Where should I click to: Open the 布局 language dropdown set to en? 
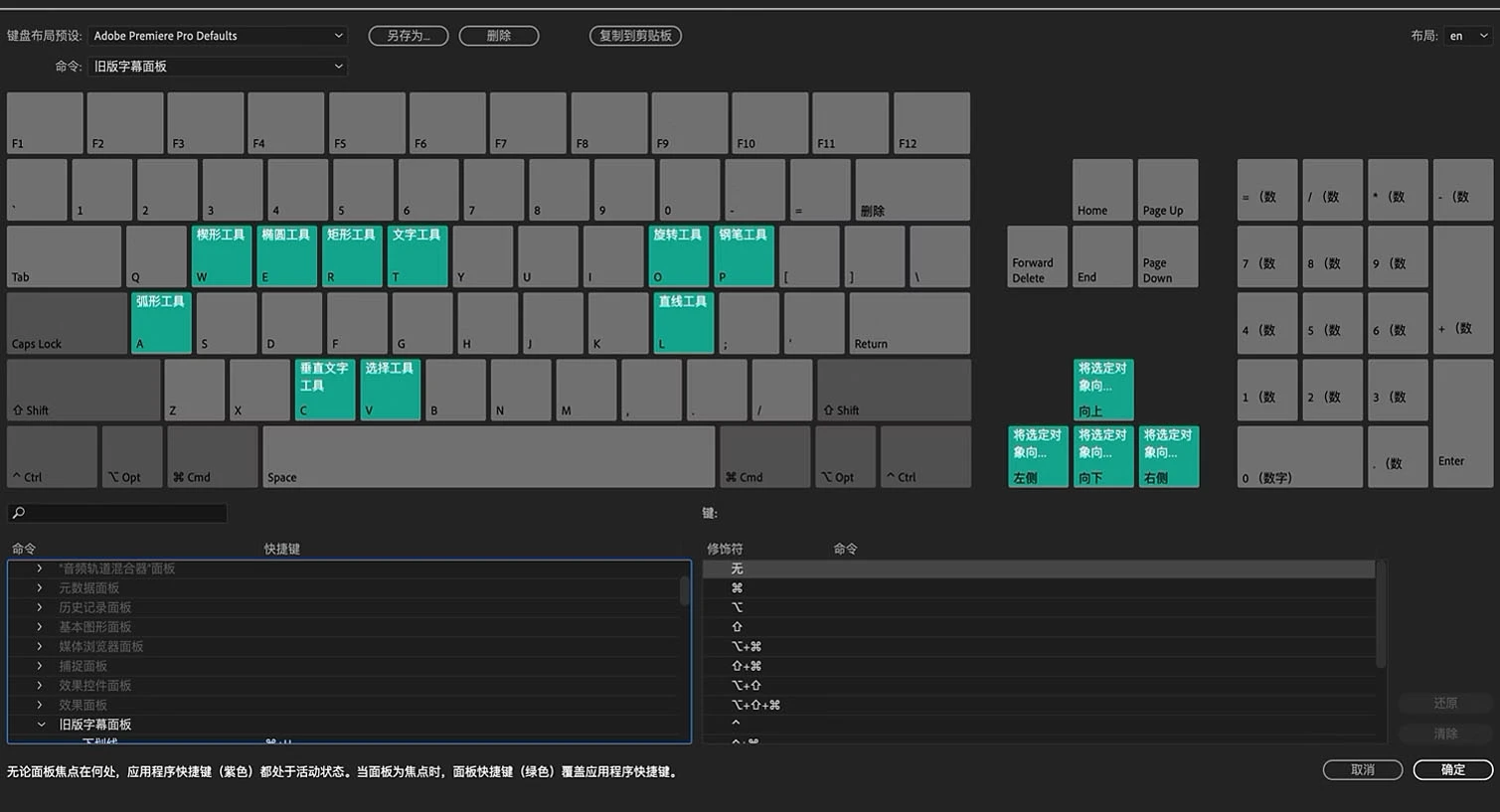(x=1468, y=36)
